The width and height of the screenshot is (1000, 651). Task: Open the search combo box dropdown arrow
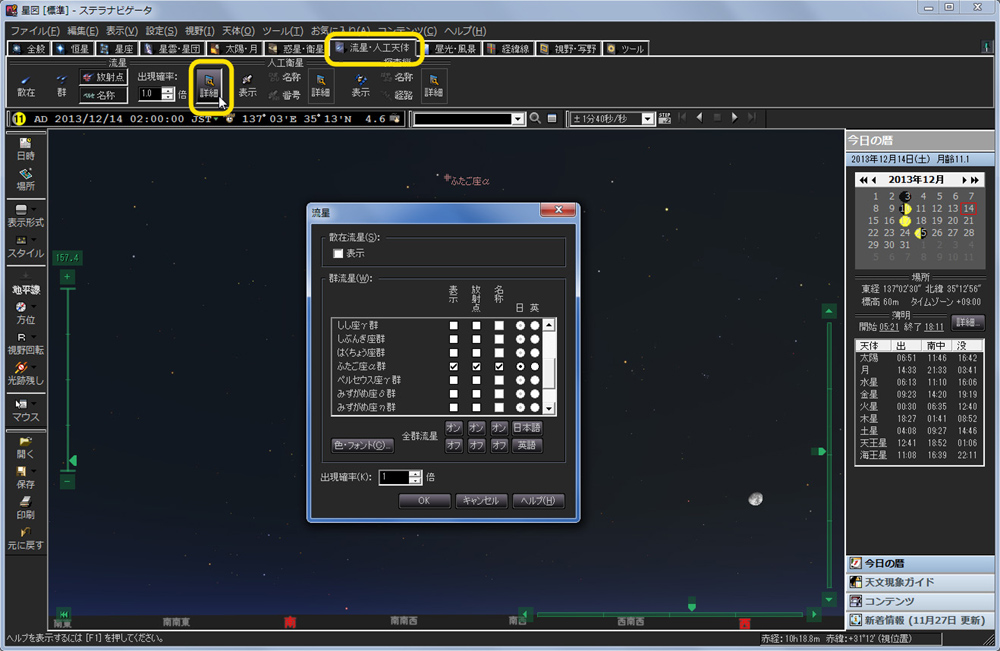click(517, 118)
